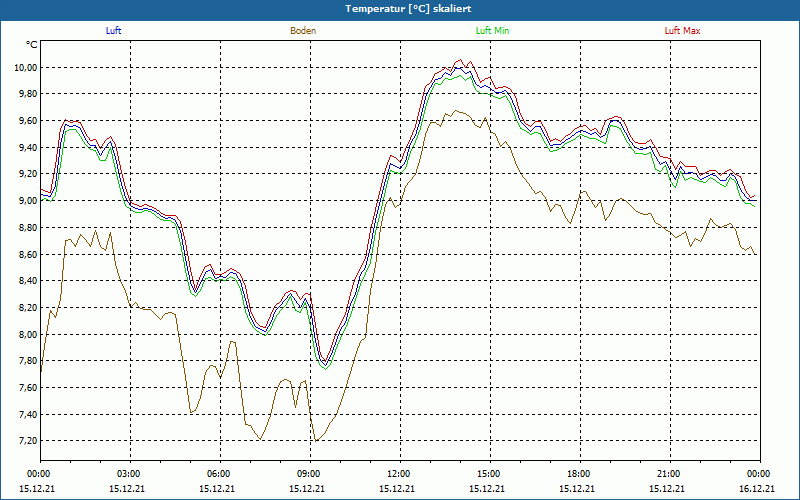Click the 9,40 value on the y-axis
Viewport: 800px width, 500px height.
point(28,147)
